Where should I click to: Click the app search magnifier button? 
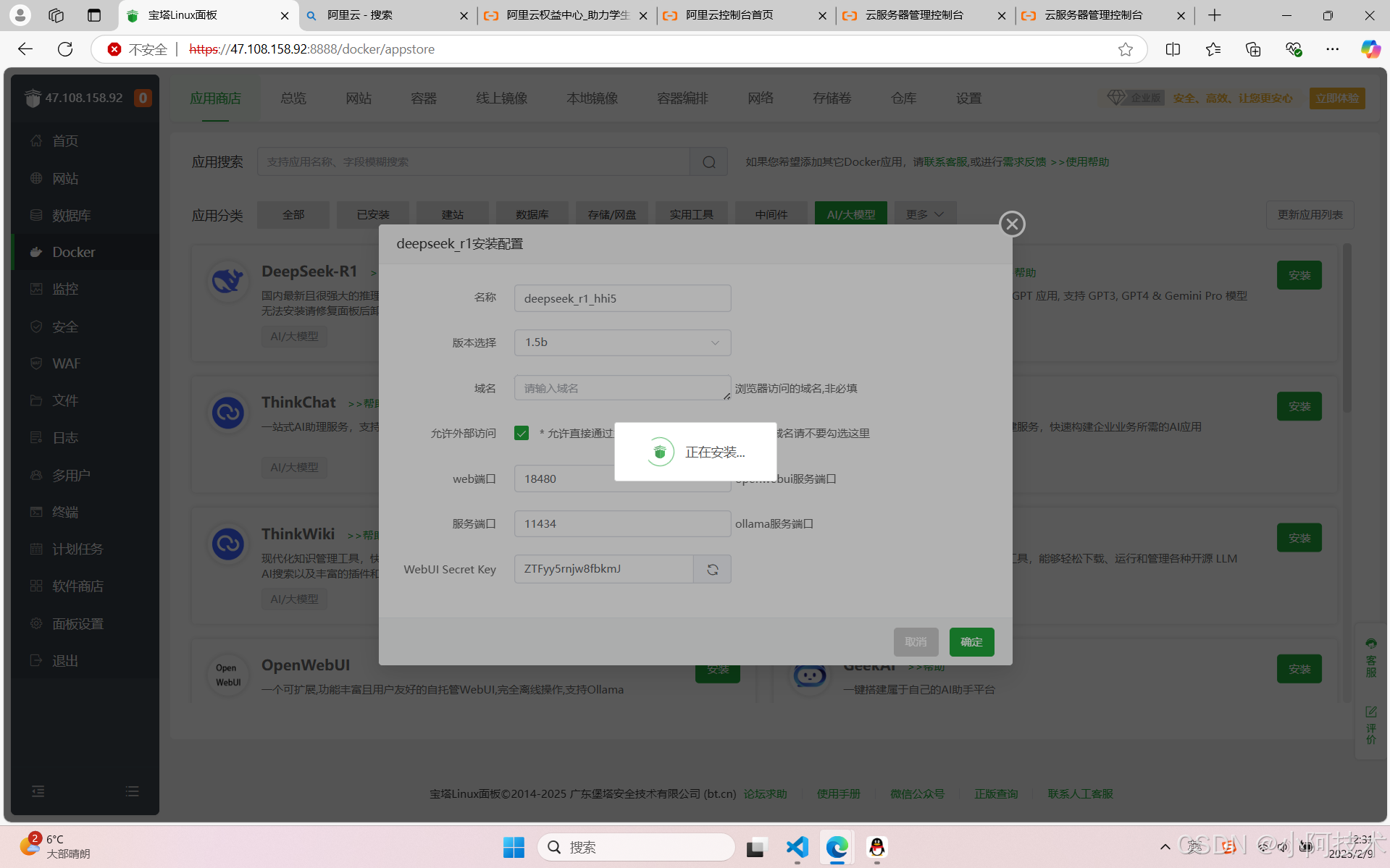(x=709, y=162)
